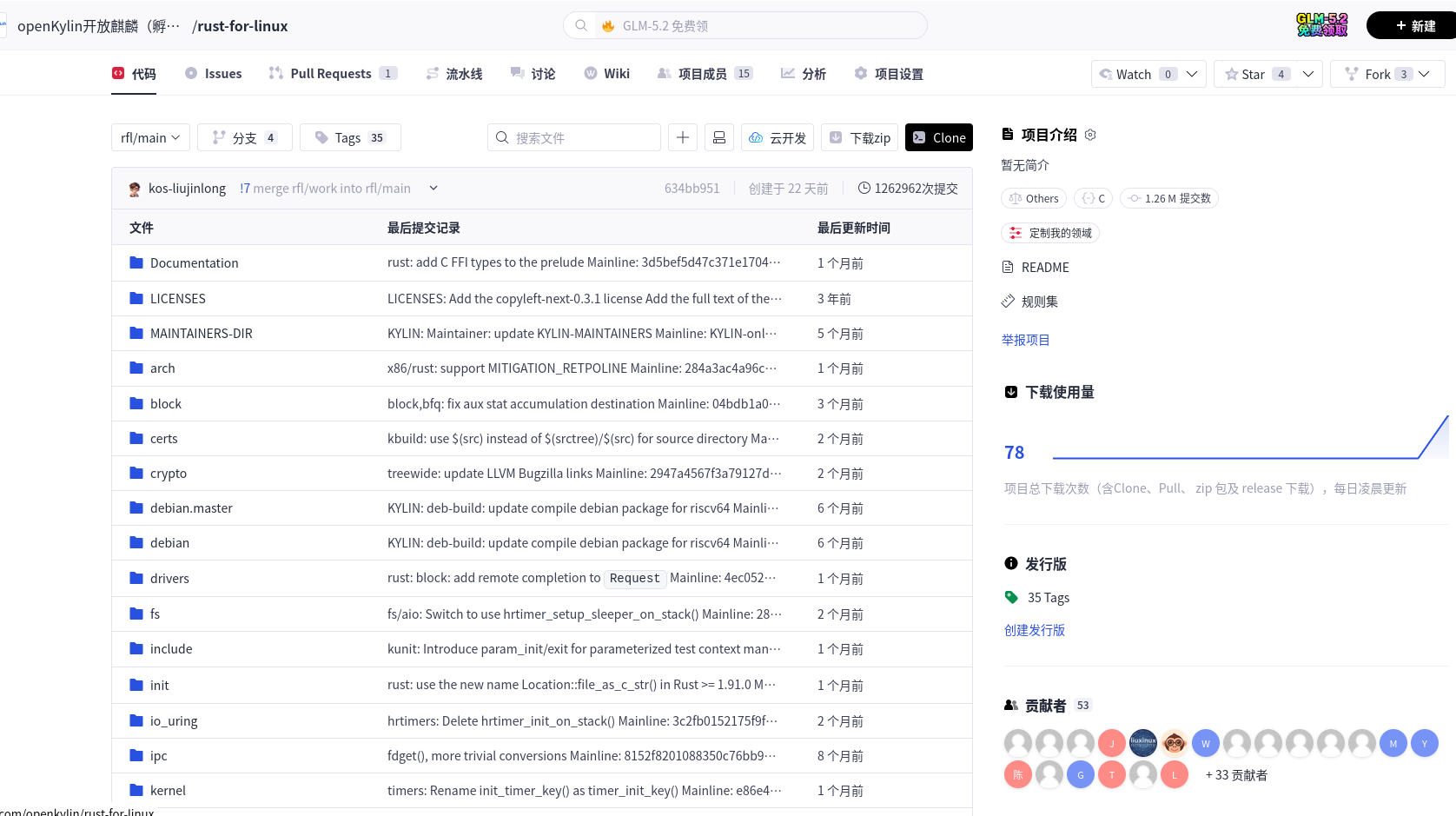This screenshot has width=1456, height=816.
Task: Click the block folder icon
Action: pyautogui.click(x=136, y=404)
